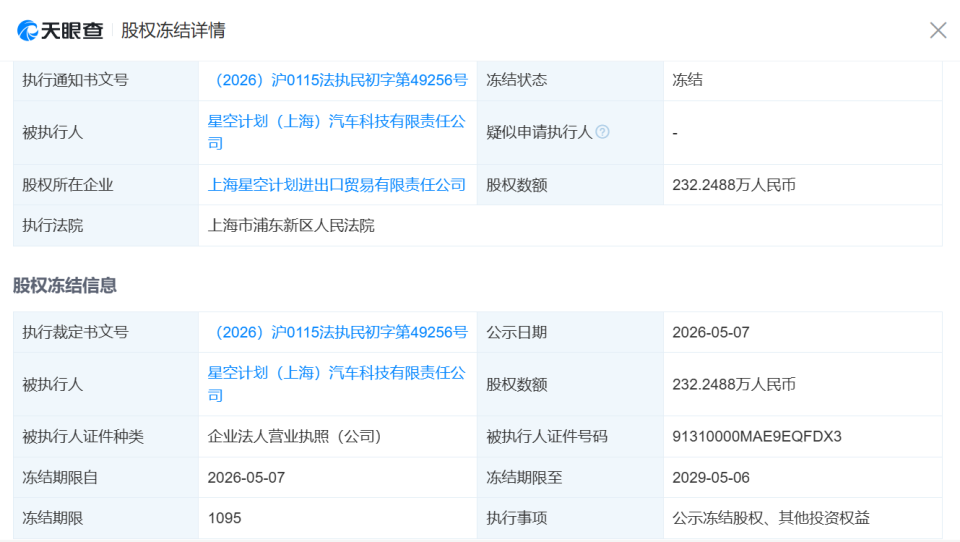
Task: Click the 股权冻结详情 title text
Action: coord(173,31)
